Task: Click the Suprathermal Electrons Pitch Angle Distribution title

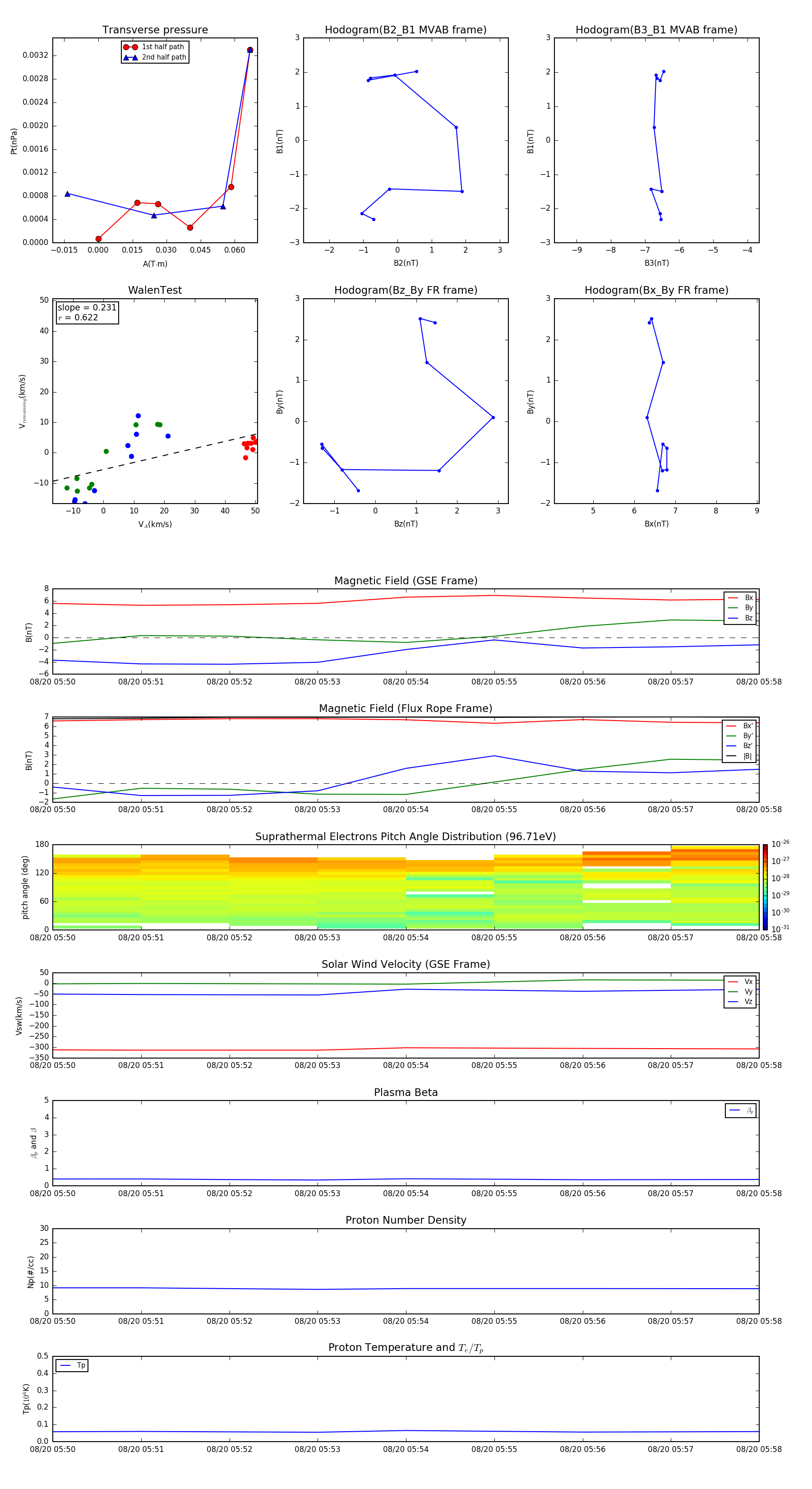Action: click(x=406, y=837)
